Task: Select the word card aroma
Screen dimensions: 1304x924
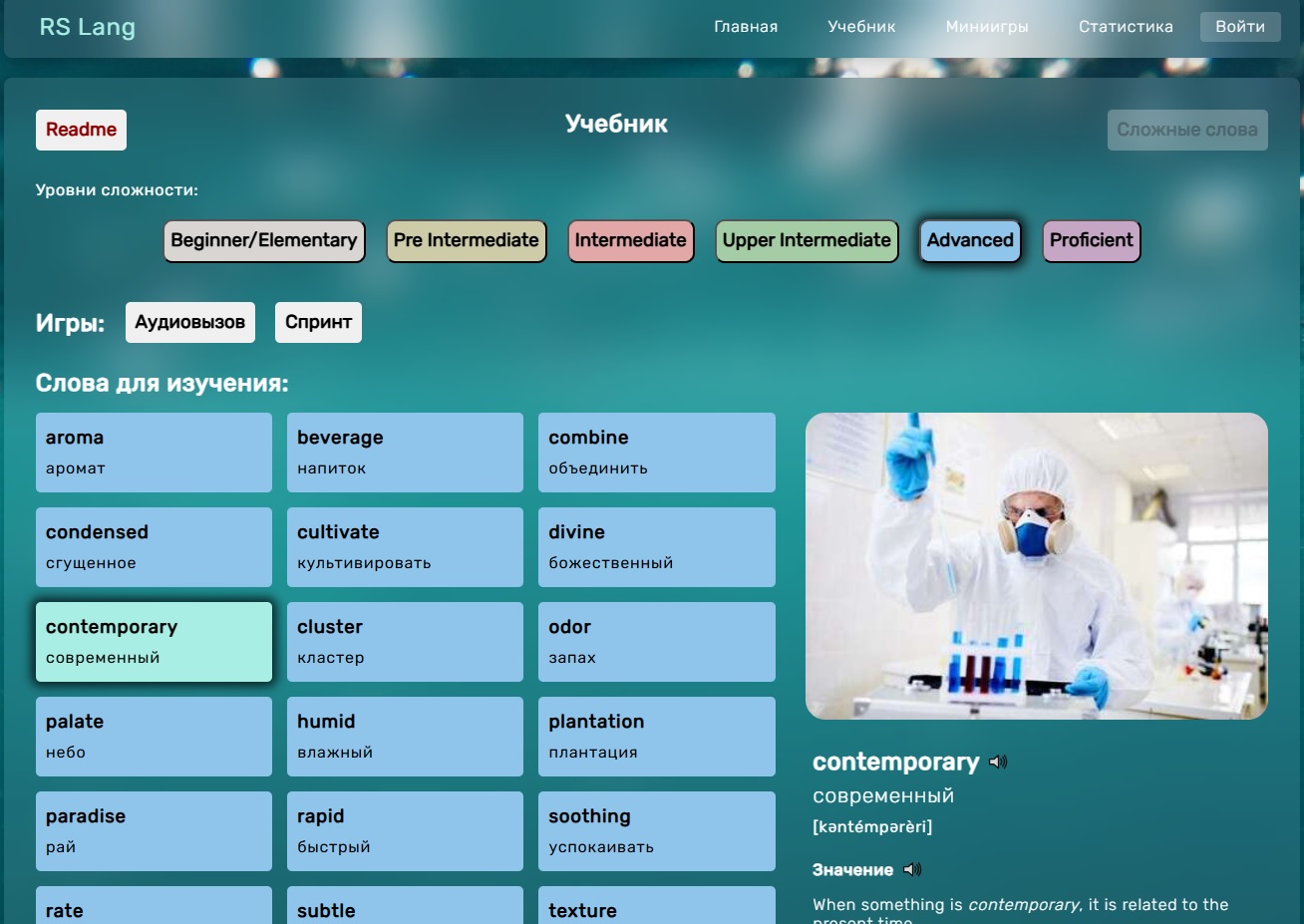Action: 154,452
